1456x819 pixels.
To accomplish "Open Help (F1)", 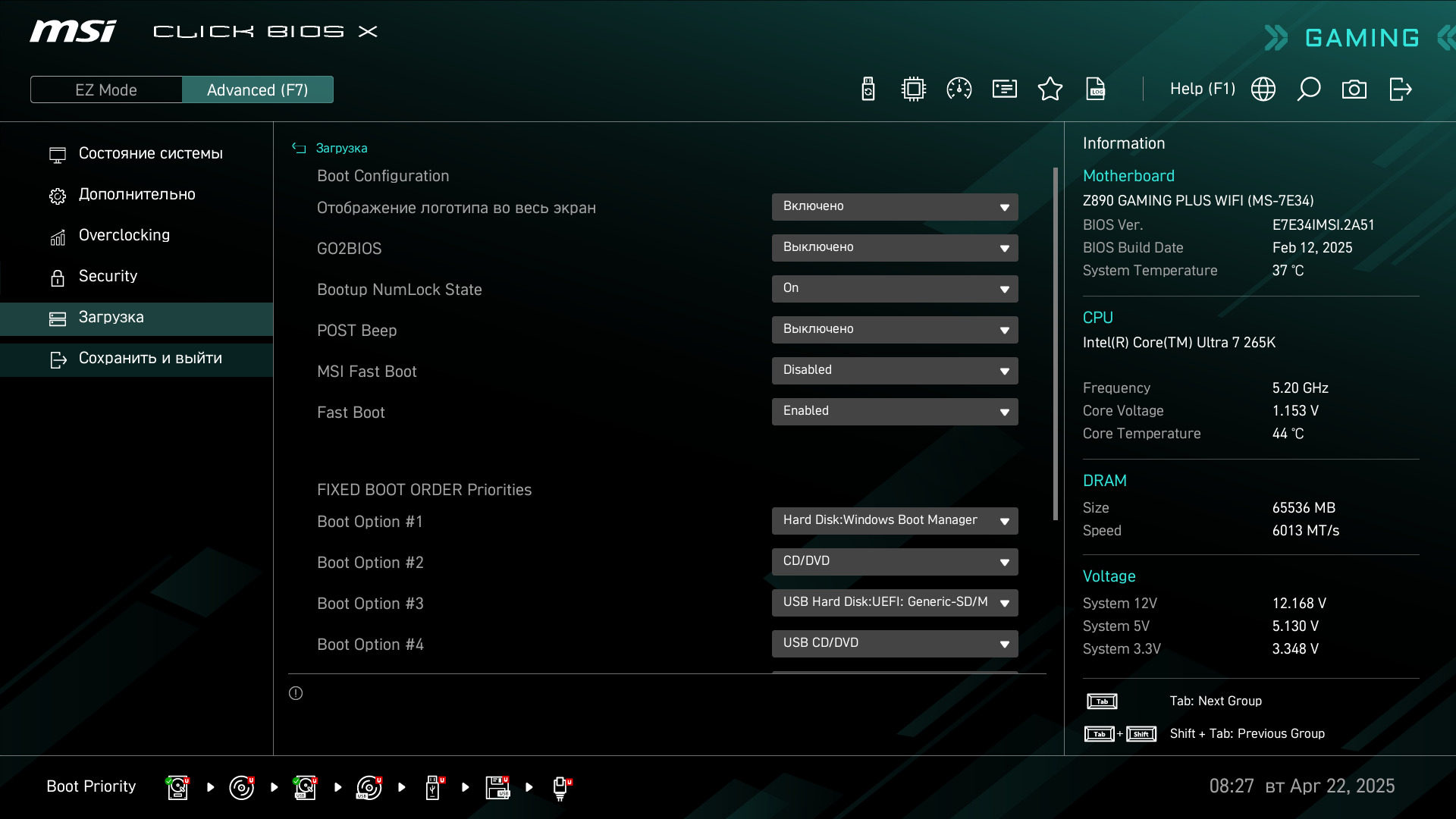I will pos(1203,89).
